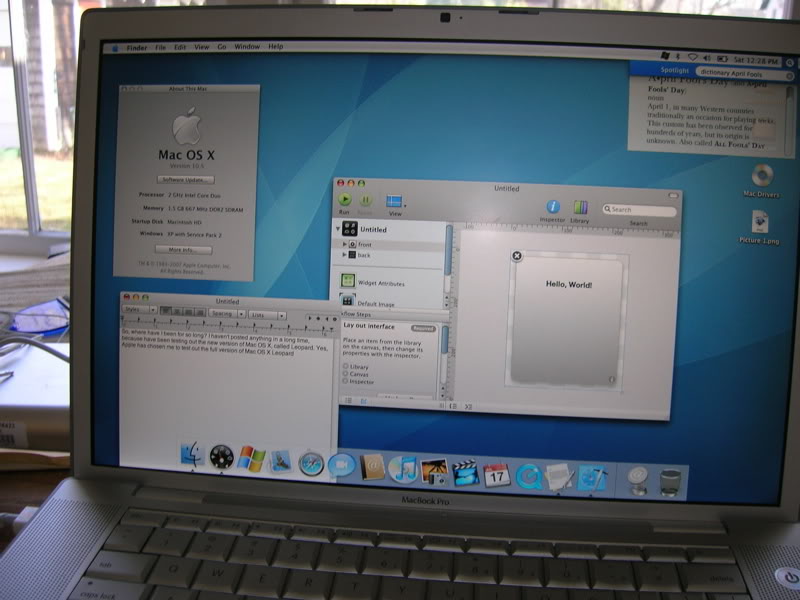Open iTunes from the Dock

403,469
